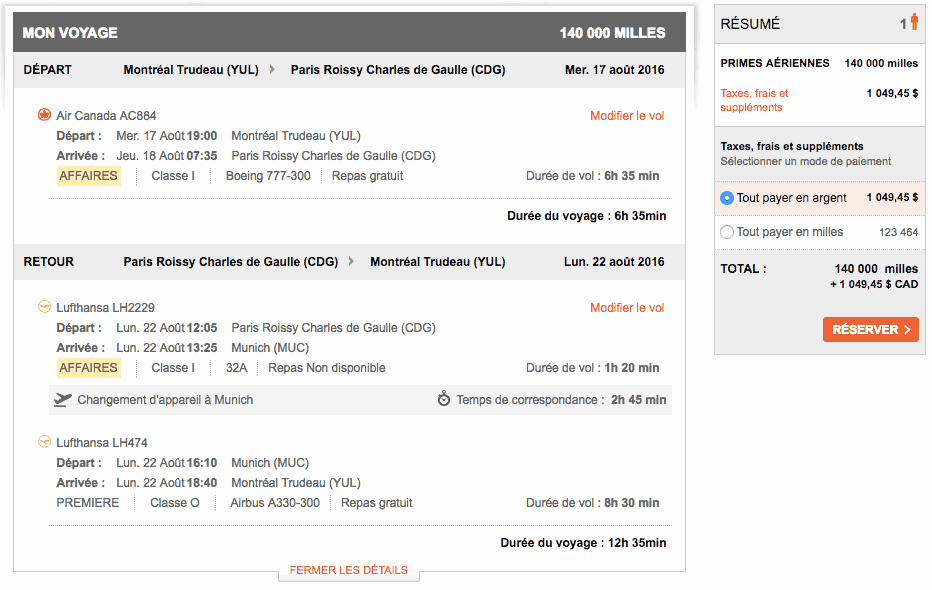
Task: Click the stopwatch icon near temps de correspondance
Action: [x=443, y=398]
